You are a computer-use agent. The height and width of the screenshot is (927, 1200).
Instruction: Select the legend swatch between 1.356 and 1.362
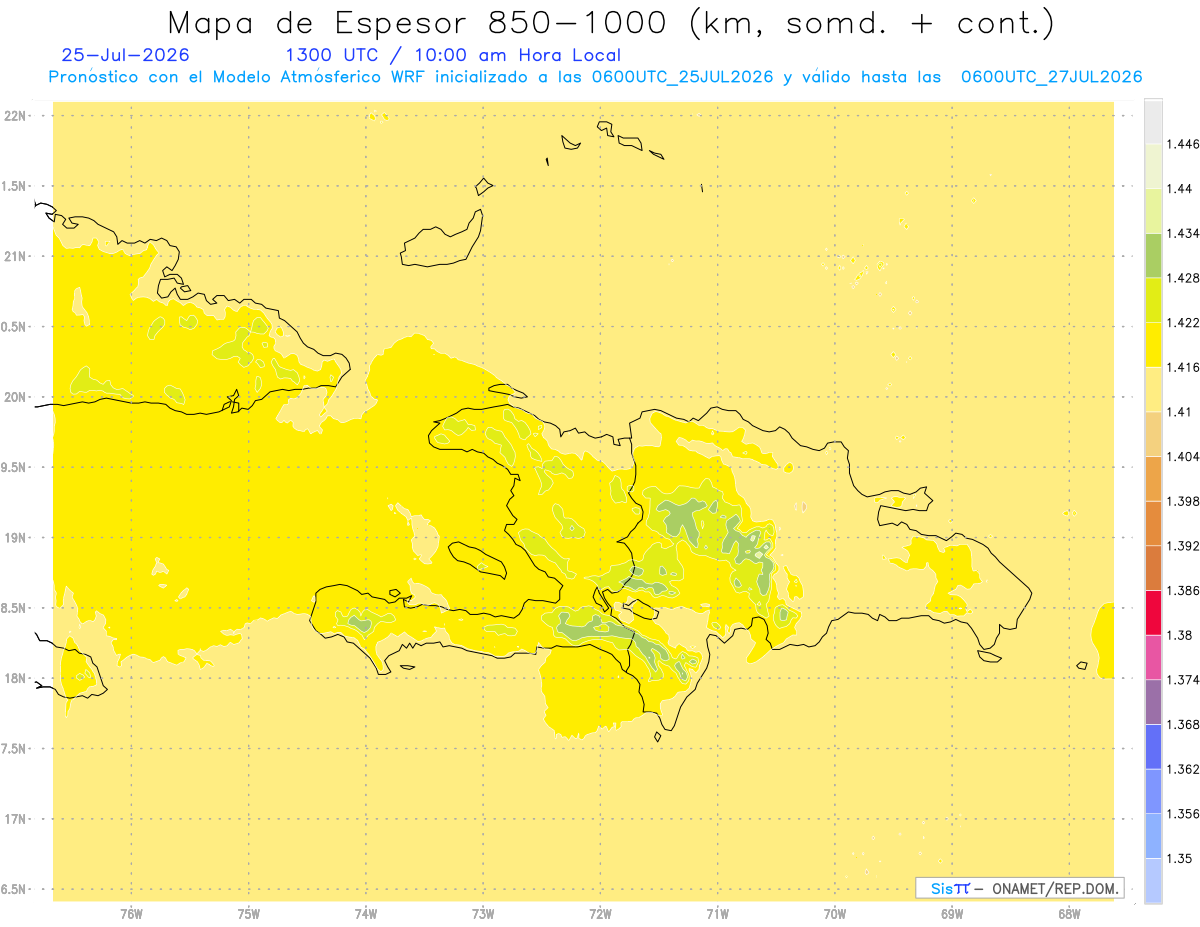pyautogui.click(x=1153, y=791)
